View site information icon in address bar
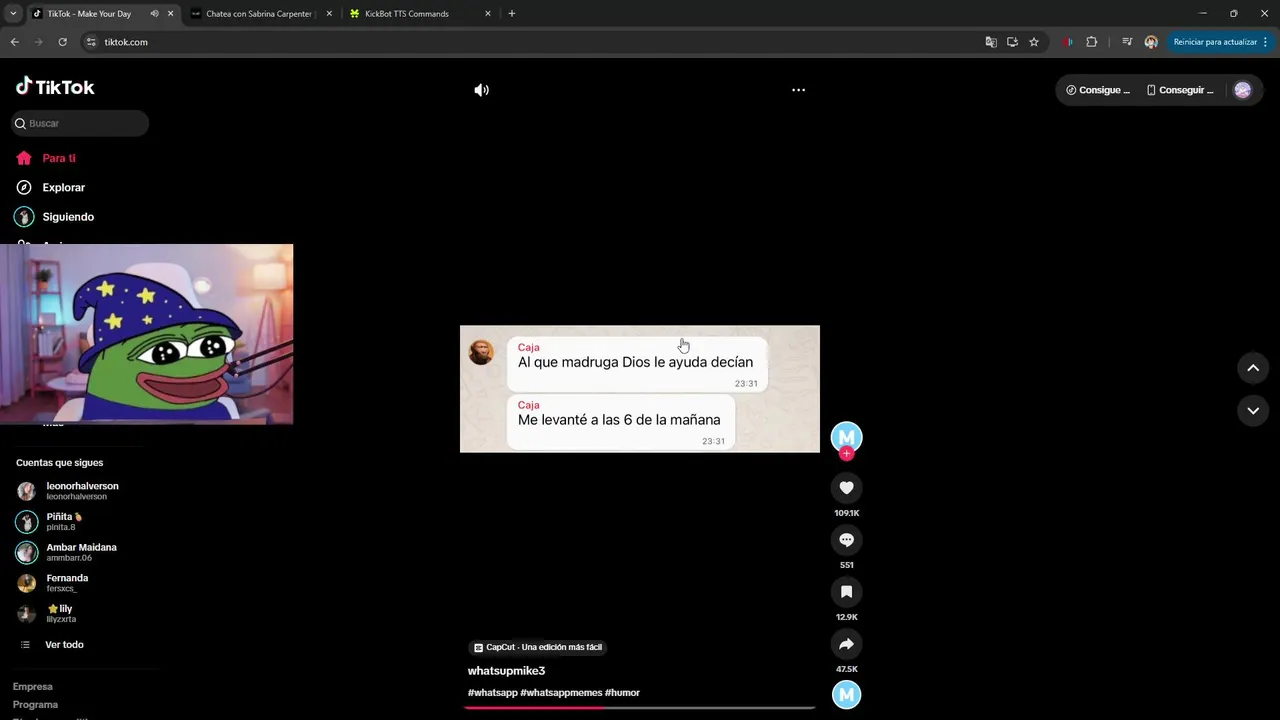 [x=91, y=42]
